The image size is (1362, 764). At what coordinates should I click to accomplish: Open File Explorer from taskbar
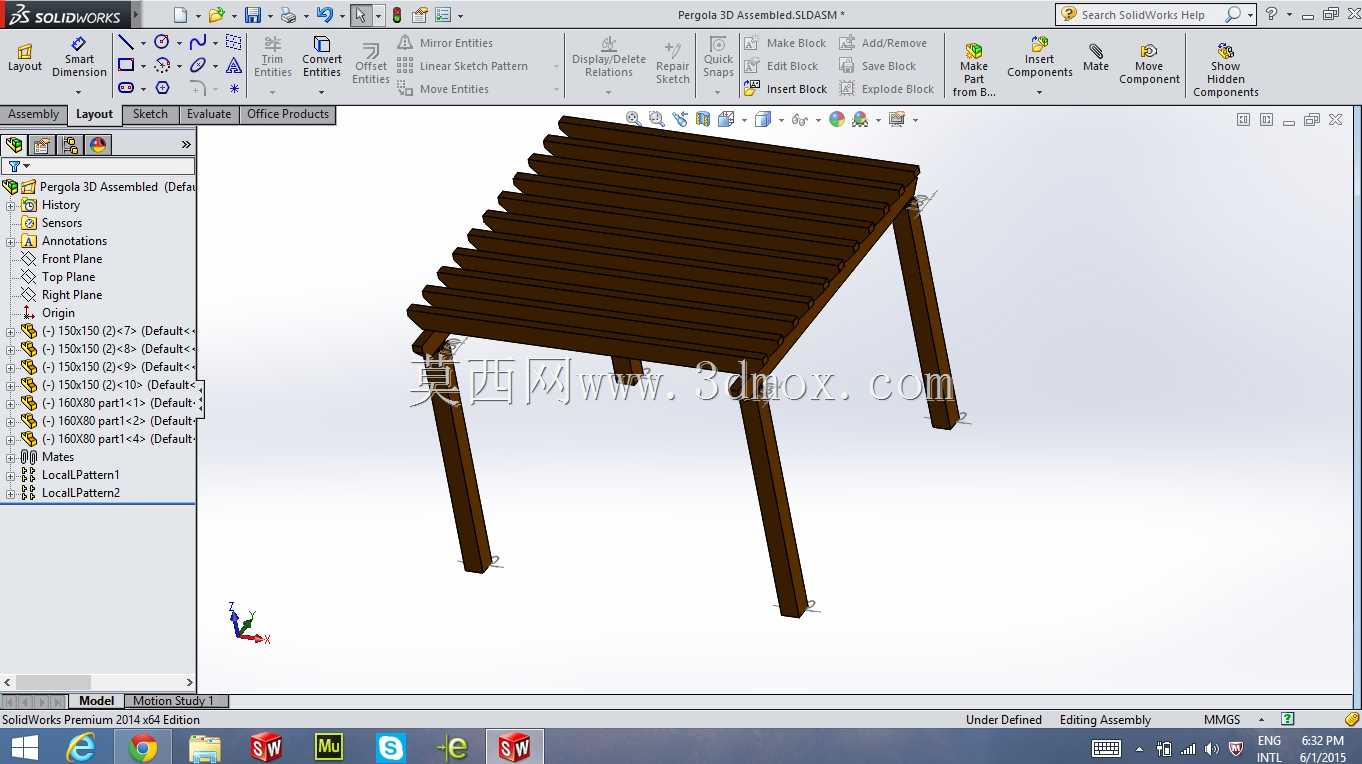[205, 747]
